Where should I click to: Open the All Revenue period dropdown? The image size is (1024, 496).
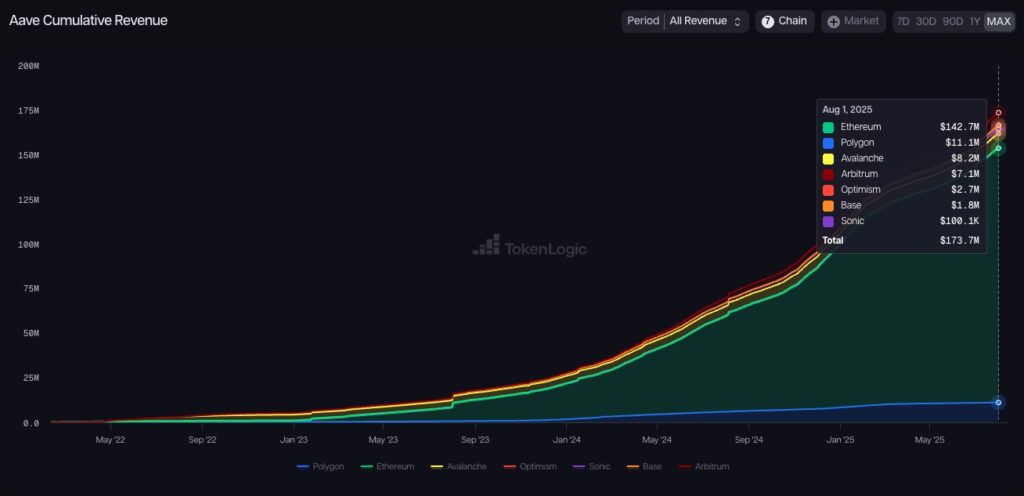coord(705,21)
